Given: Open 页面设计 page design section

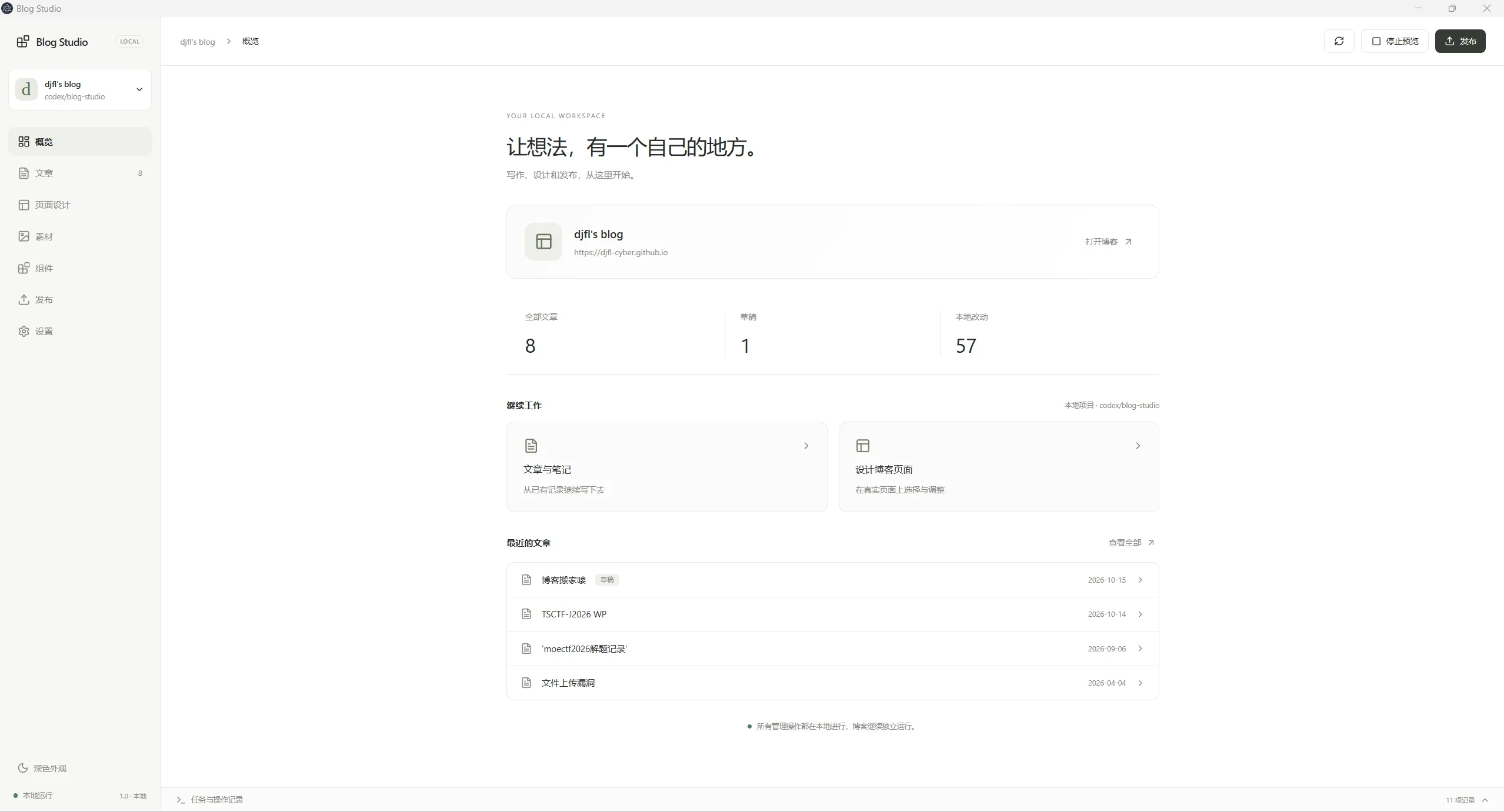Looking at the screenshot, I should point(80,205).
